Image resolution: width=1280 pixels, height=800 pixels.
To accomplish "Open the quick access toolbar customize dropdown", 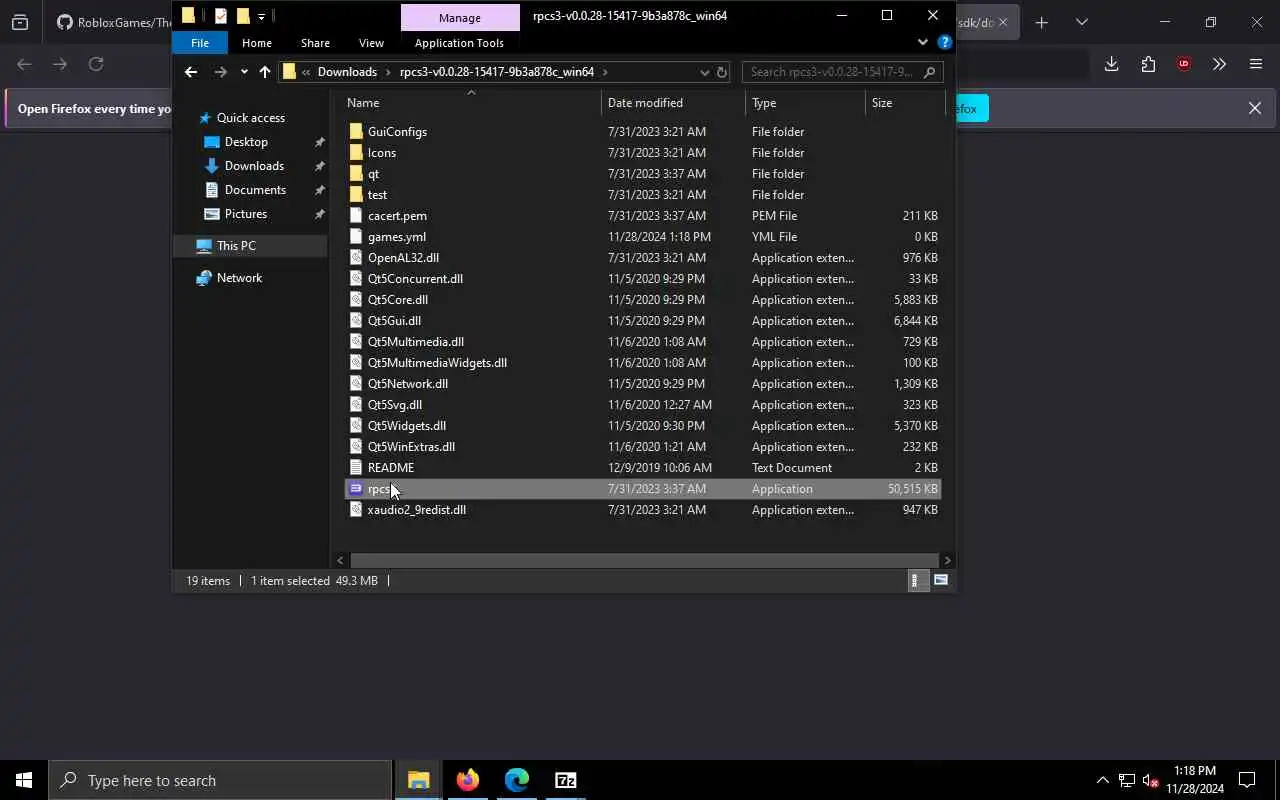I will coord(261,16).
